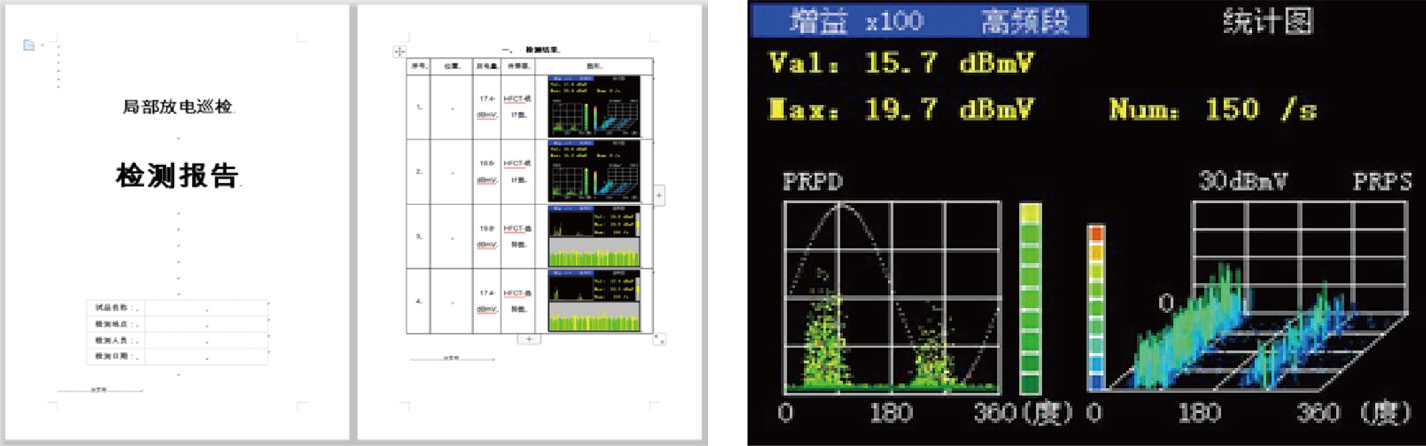Select the 检测报告 title text
Screen dimensions: 1426x446
coord(178,176)
